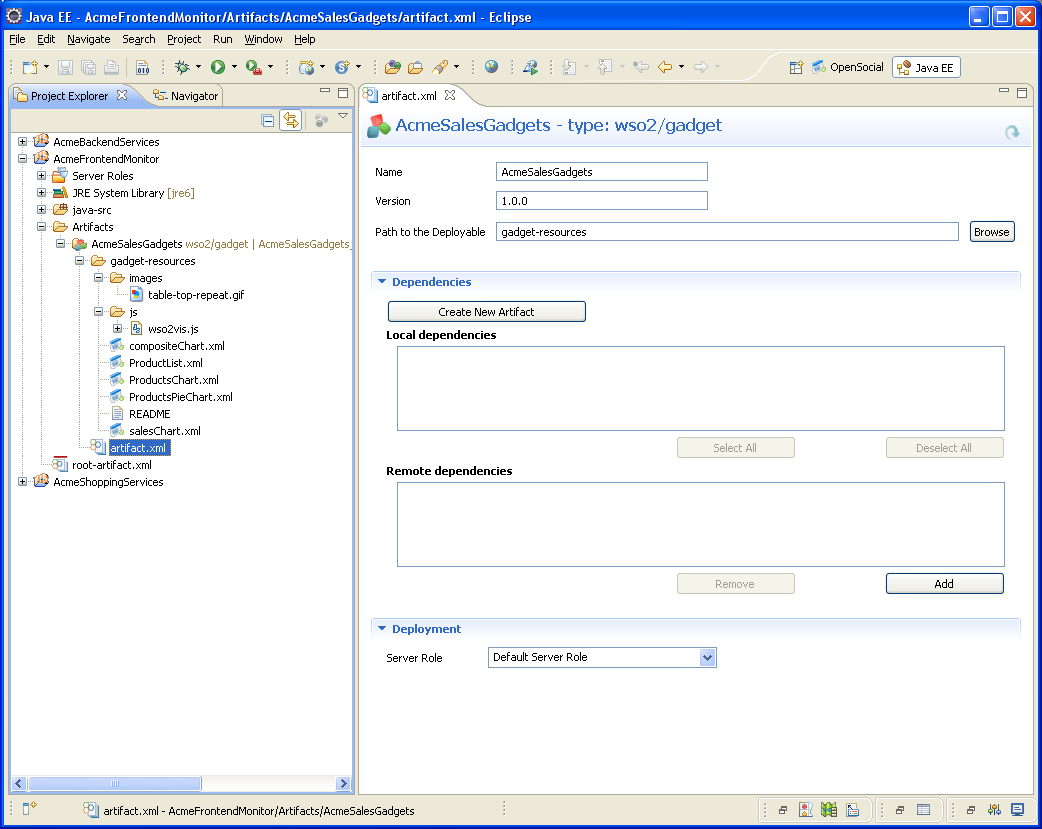The height and width of the screenshot is (829, 1042).
Task: Click the Print toolbar icon
Action: click(x=112, y=67)
